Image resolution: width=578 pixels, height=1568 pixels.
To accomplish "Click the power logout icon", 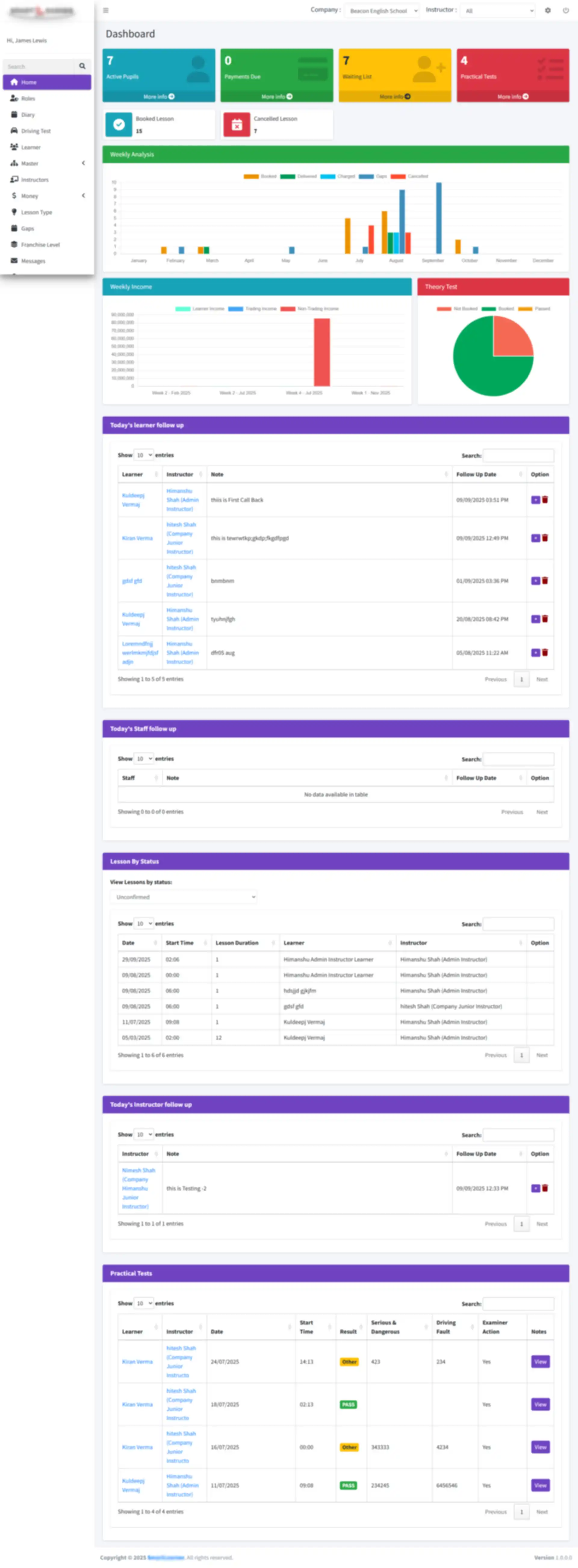I will [566, 10].
